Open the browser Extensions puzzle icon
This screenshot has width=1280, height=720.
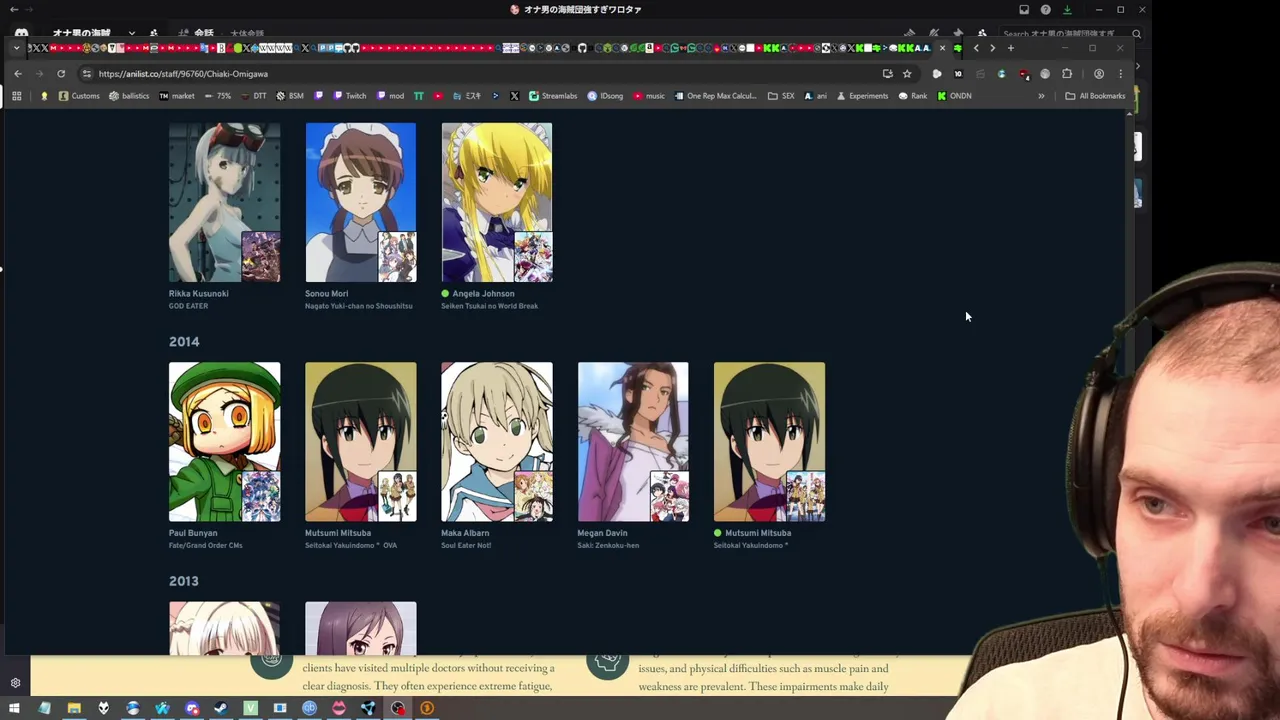click(1067, 74)
